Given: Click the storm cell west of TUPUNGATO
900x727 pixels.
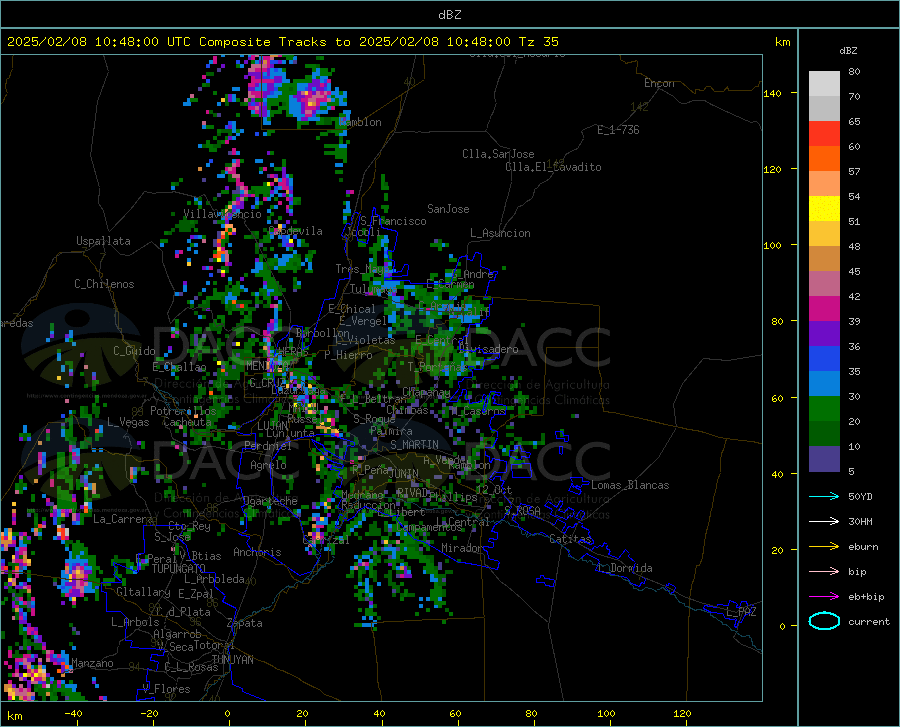Looking at the screenshot, I should pos(77,576).
